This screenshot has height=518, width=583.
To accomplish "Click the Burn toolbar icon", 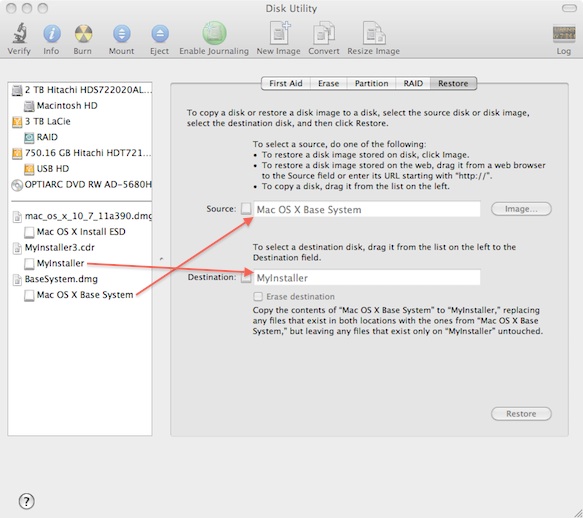I will pyautogui.click(x=83, y=33).
